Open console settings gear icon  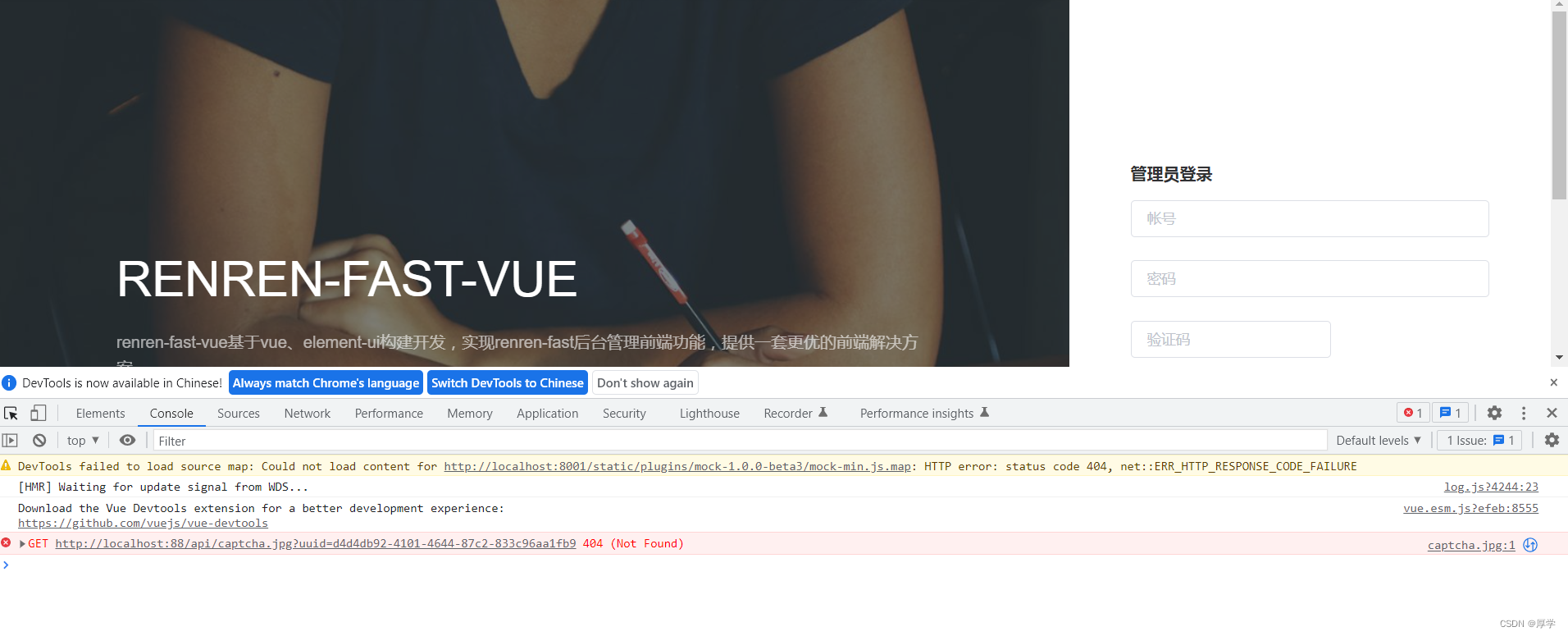pyautogui.click(x=1552, y=441)
